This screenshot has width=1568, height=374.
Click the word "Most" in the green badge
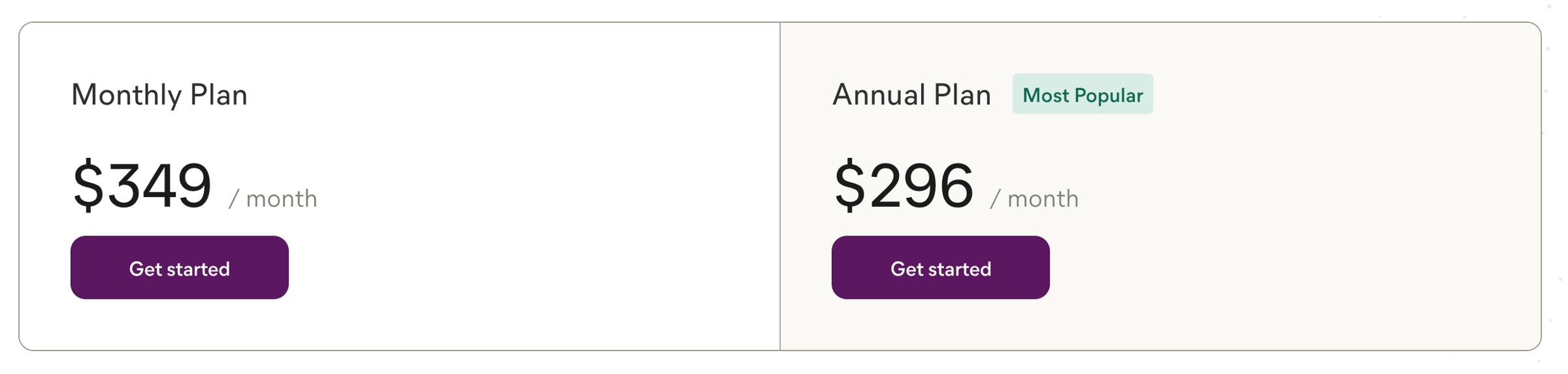coord(1046,95)
